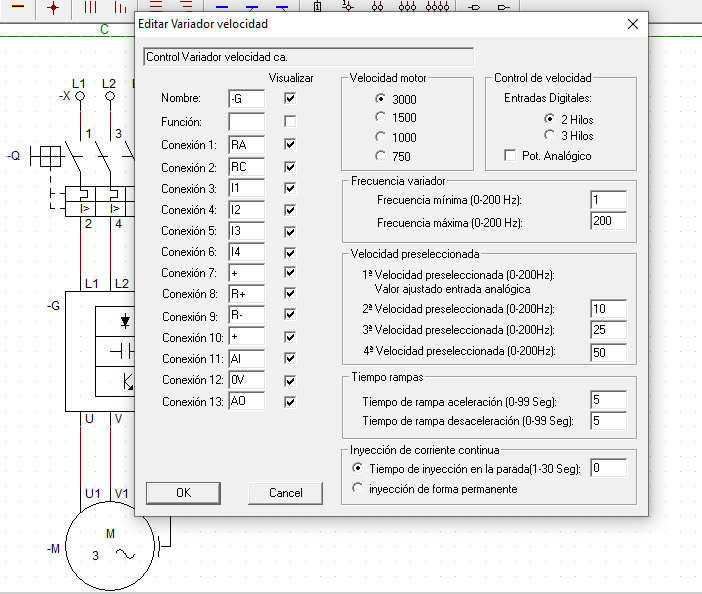The height and width of the screenshot is (594, 702).
Task: Click the Frecuencia máxima input field
Action: coord(608,221)
